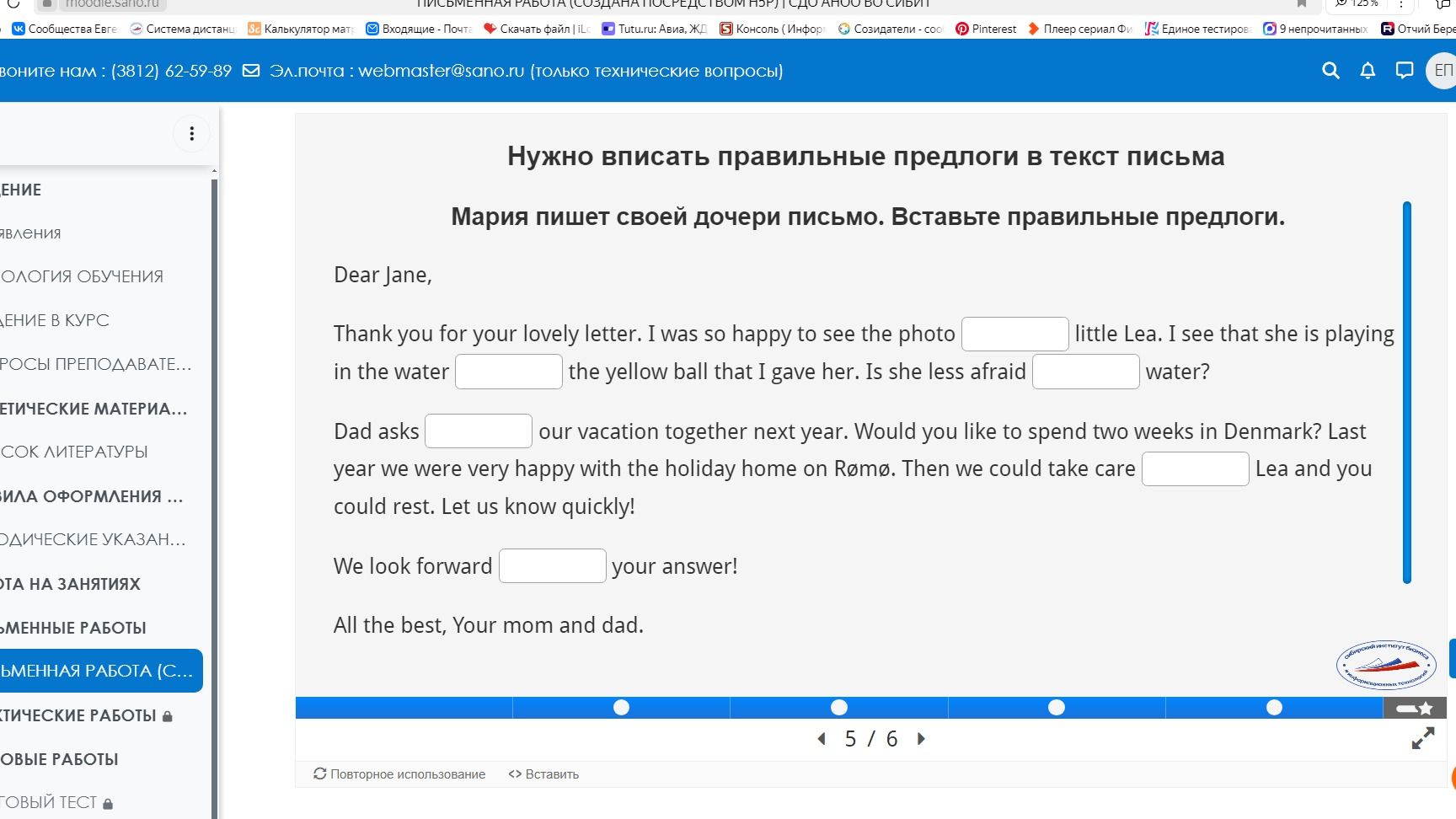Open the messages chat bubble icon
Screen dimensions: 1456x819
(x=1405, y=71)
